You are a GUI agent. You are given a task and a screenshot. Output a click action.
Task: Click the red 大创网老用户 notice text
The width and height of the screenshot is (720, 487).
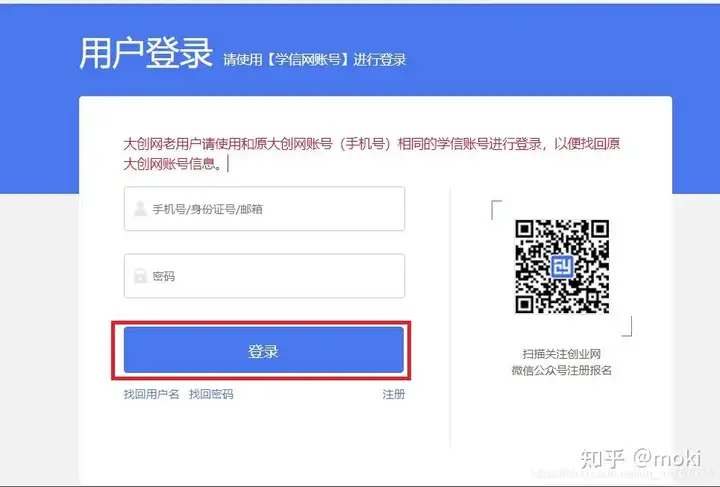tap(371, 153)
